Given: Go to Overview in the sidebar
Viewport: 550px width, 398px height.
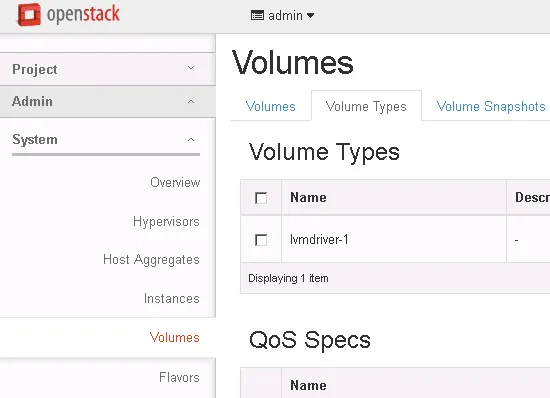Looking at the screenshot, I should coord(175,182).
